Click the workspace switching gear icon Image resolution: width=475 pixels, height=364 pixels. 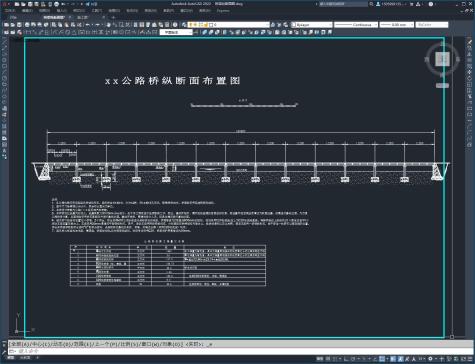[430, 359]
